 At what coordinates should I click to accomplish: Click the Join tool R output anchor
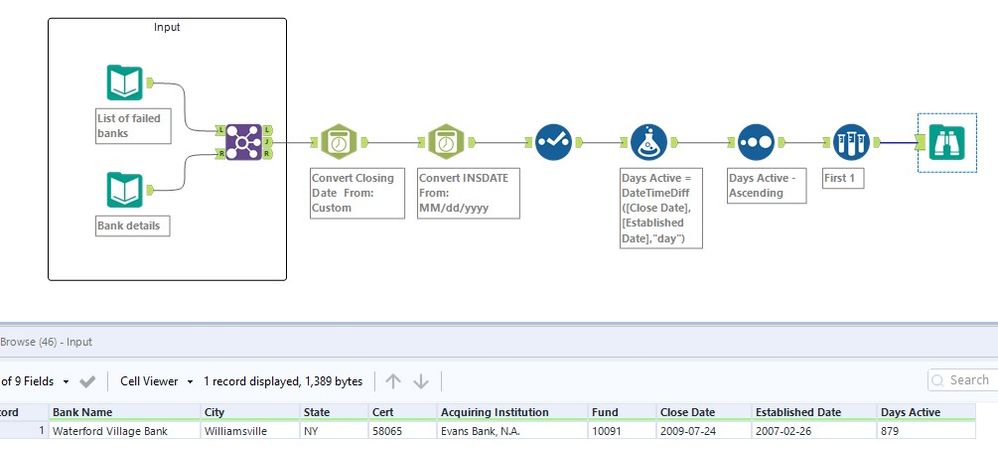pos(267,154)
